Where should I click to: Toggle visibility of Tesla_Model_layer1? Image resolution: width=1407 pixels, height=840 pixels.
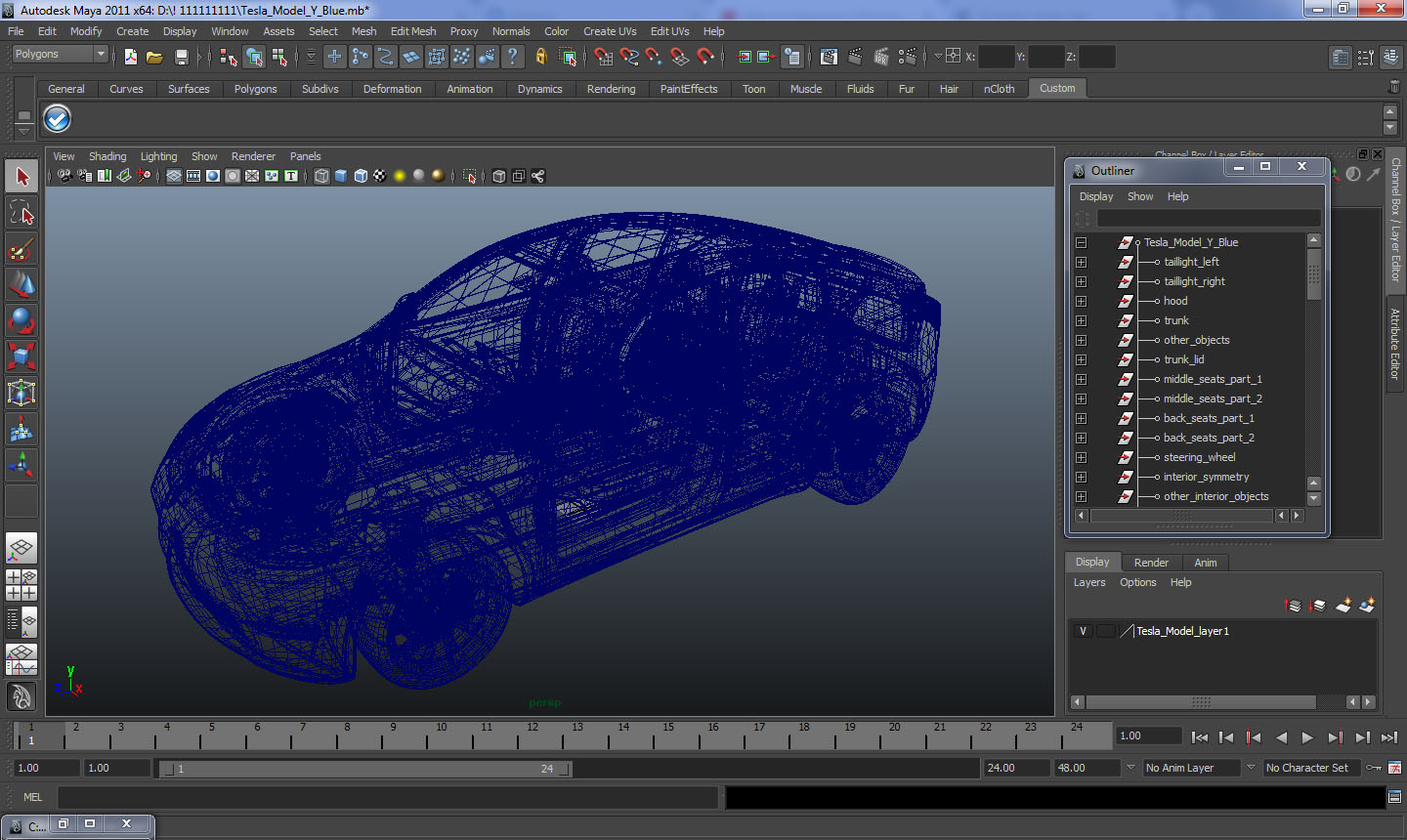[x=1083, y=631]
